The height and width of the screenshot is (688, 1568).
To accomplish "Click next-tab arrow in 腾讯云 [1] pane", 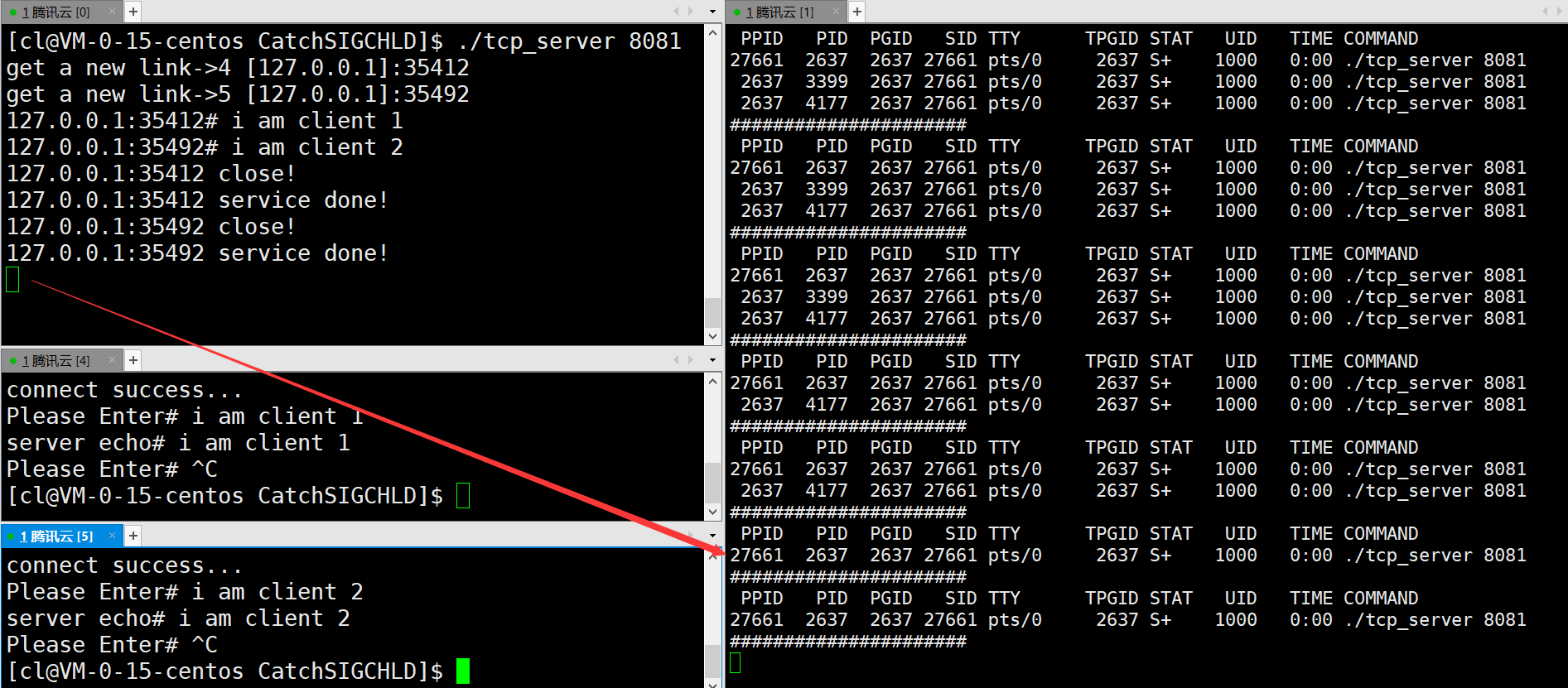I will point(1560,12).
